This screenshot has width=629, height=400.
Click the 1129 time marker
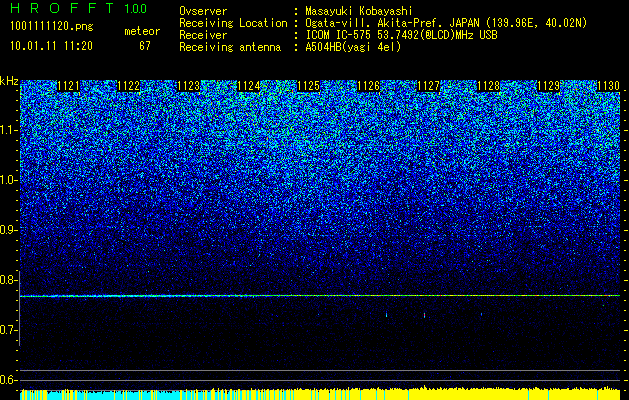click(548, 86)
